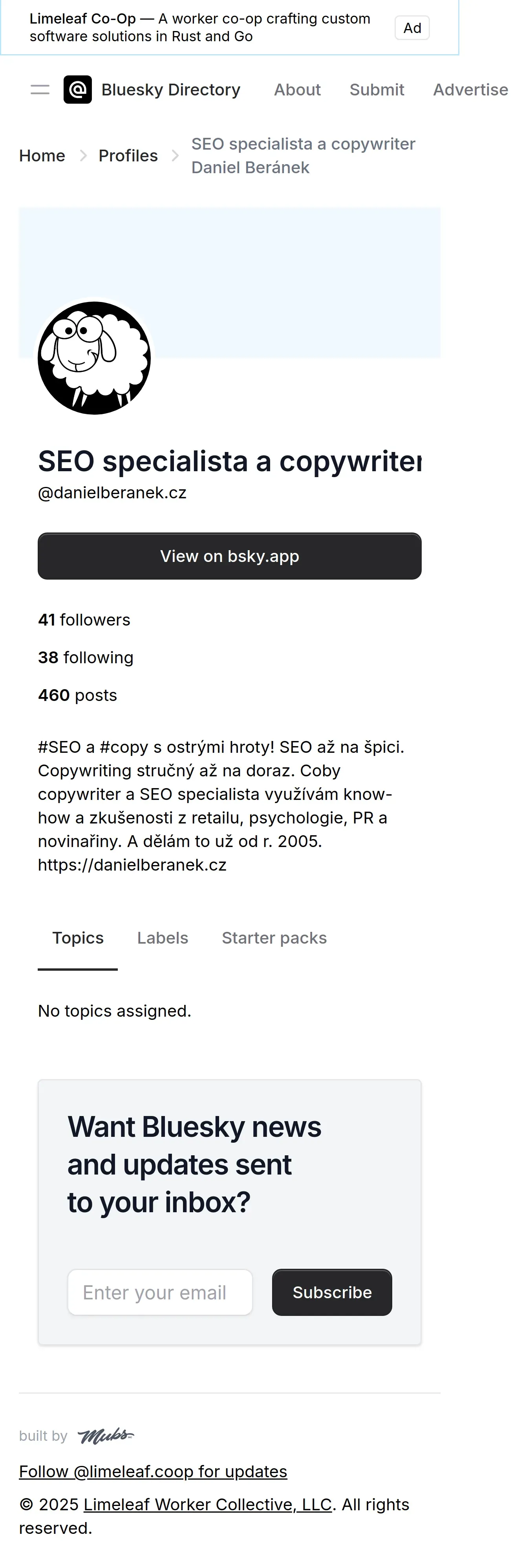Viewport: 523px width, 1568px height.
Task: Open Limeleaf Worker Collective, LLC link
Action: [208, 1504]
